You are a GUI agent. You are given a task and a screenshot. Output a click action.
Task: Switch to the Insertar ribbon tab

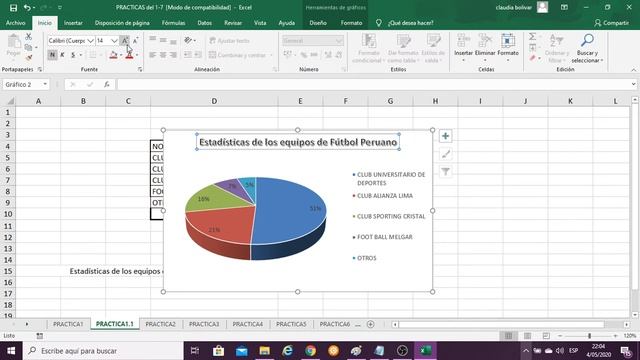tap(73, 23)
